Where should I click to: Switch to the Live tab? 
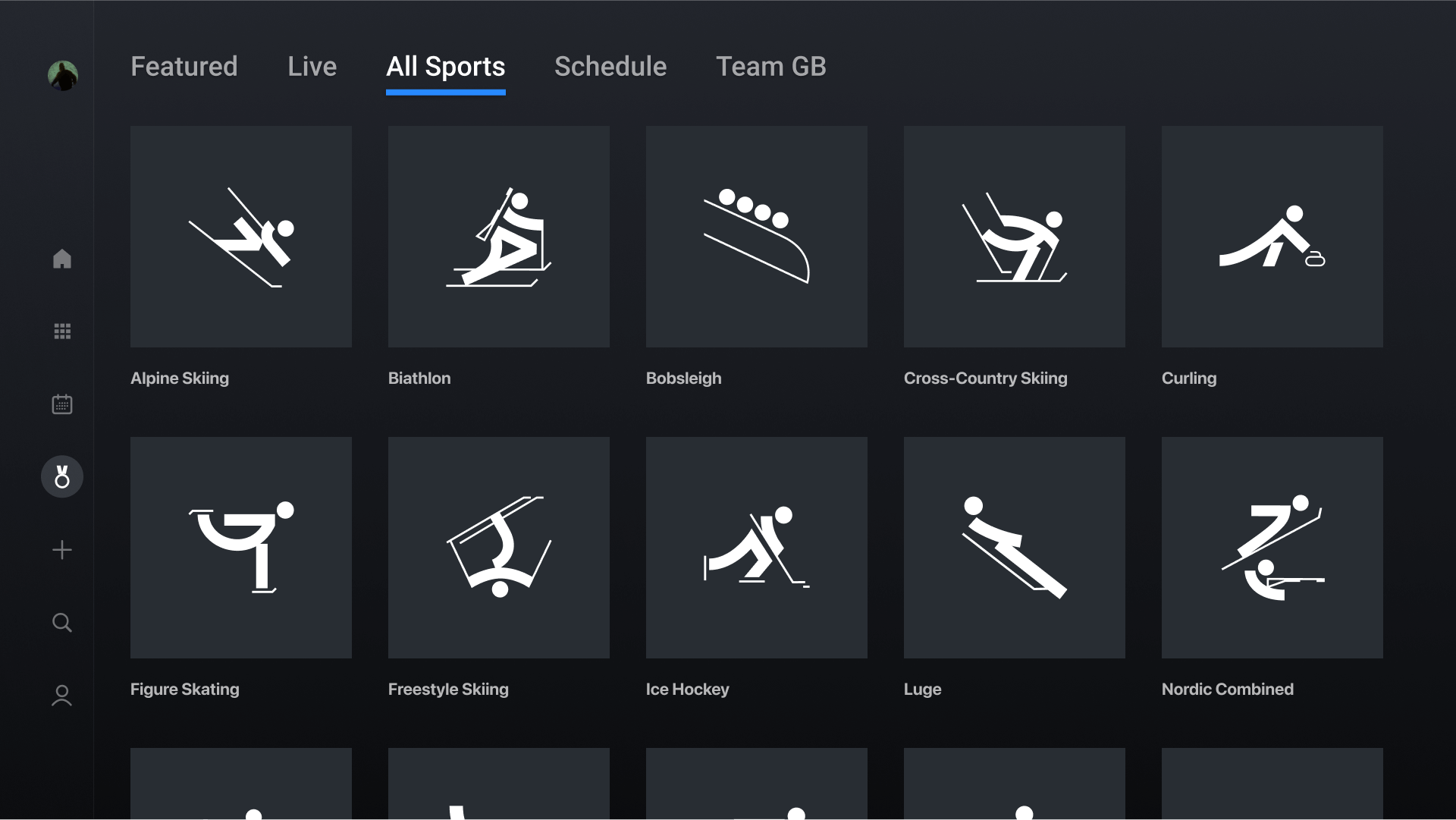(x=312, y=67)
